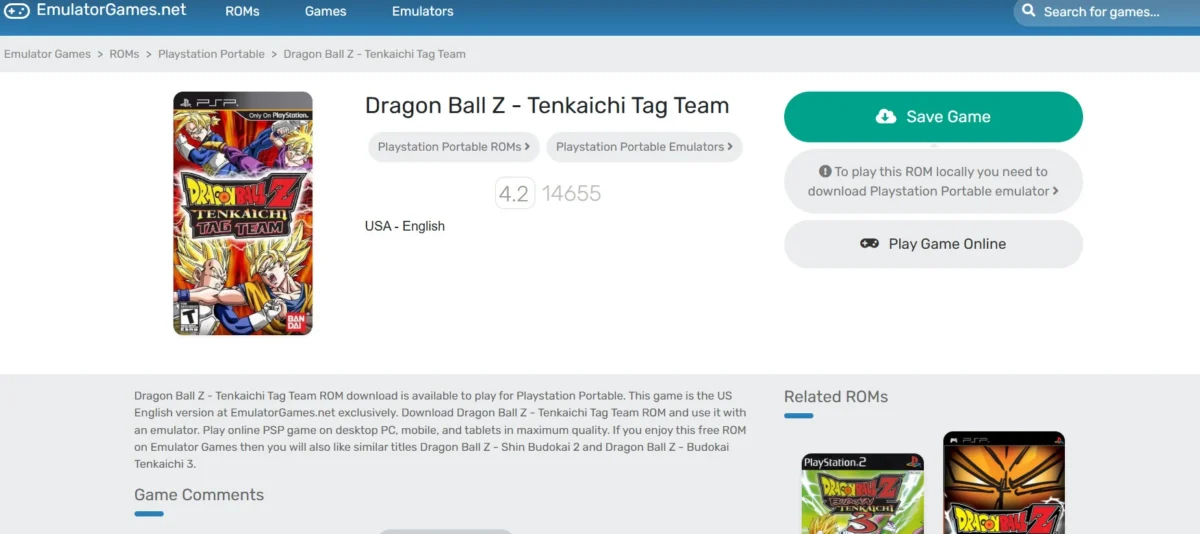Expand Playstation Portable ROMs chevron pill
Image resolution: width=1200 pixels, height=534 pixels.
(454, 147)
